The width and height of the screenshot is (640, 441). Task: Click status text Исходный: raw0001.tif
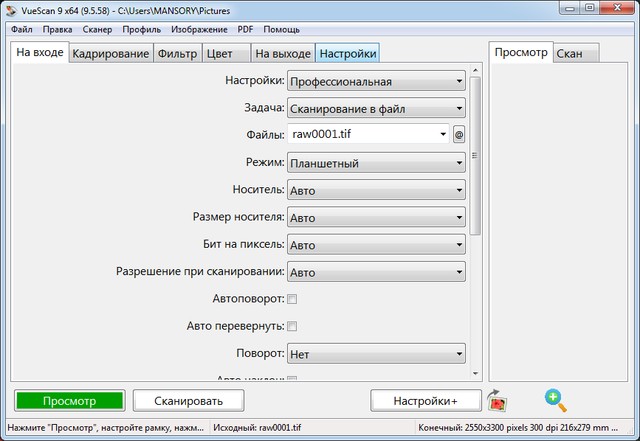(257, 428)
